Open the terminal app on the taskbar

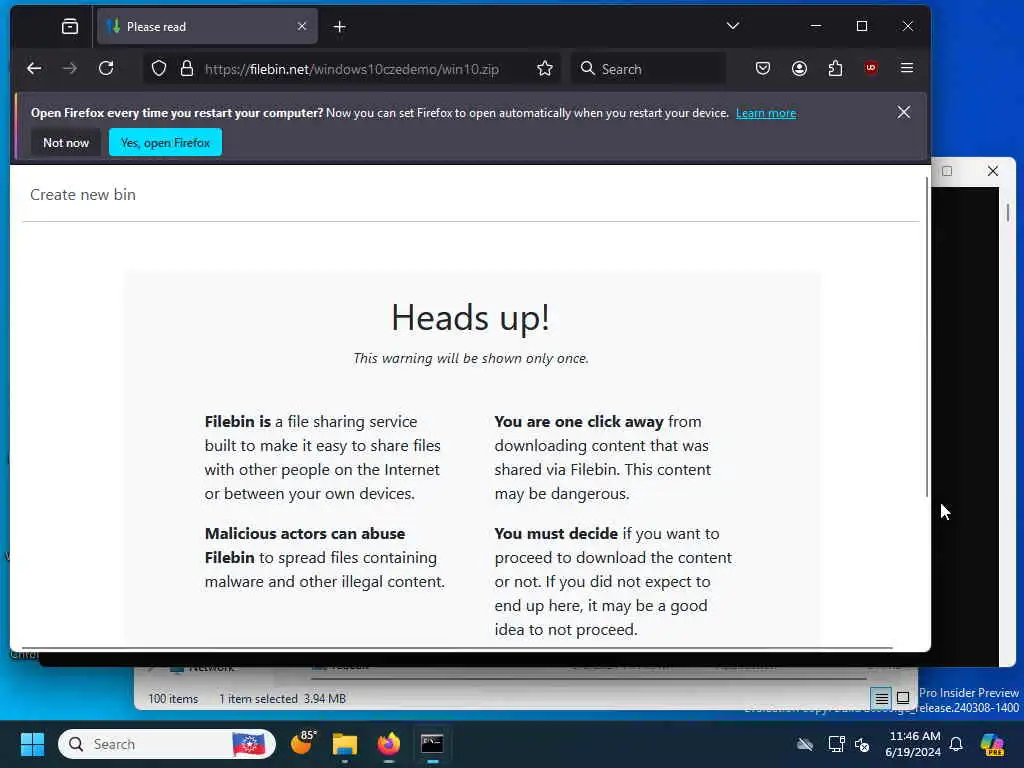pyautogui.click(x=432, y=744)
